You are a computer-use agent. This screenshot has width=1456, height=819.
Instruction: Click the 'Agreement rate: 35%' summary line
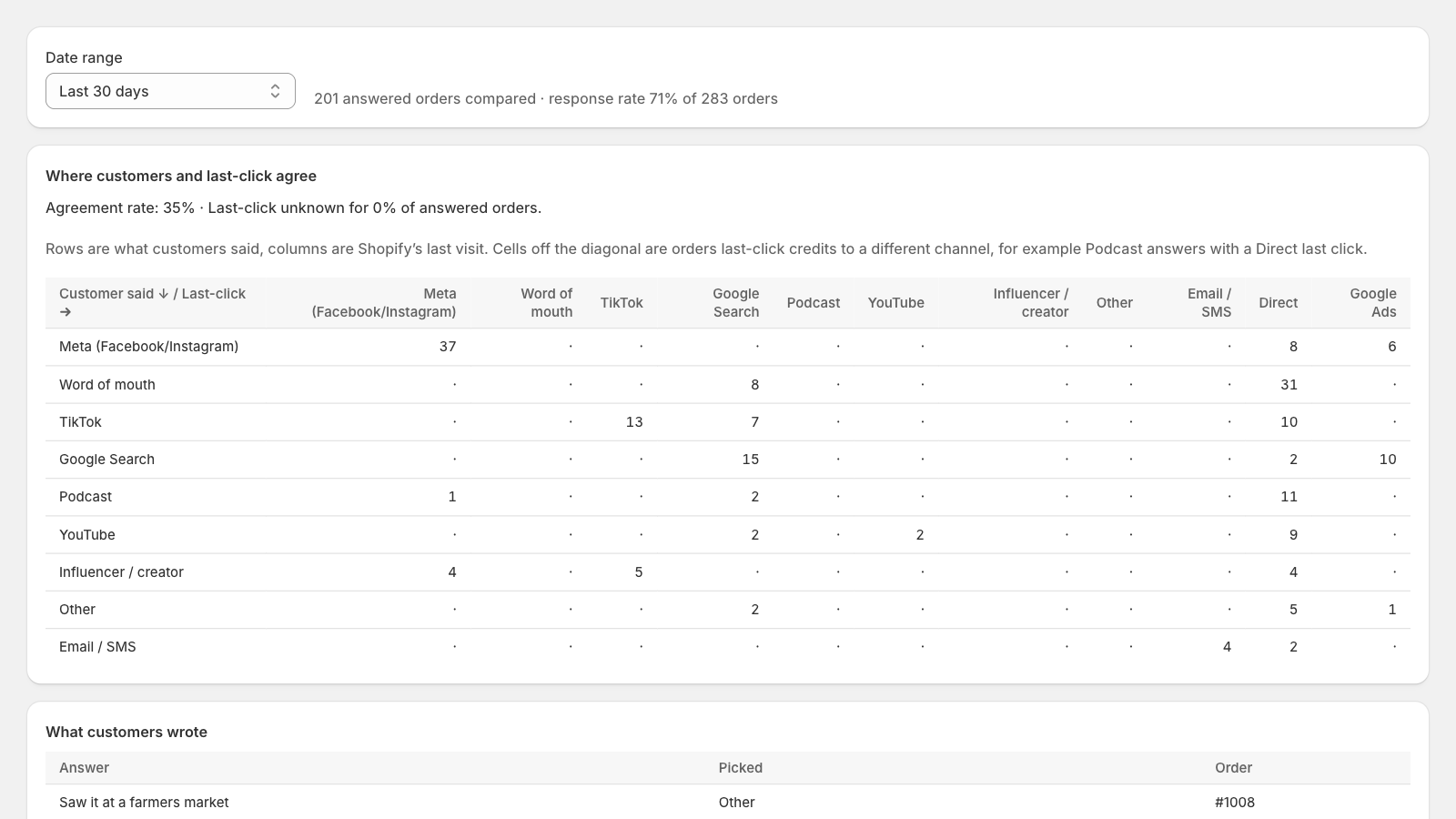pos(293,207)
